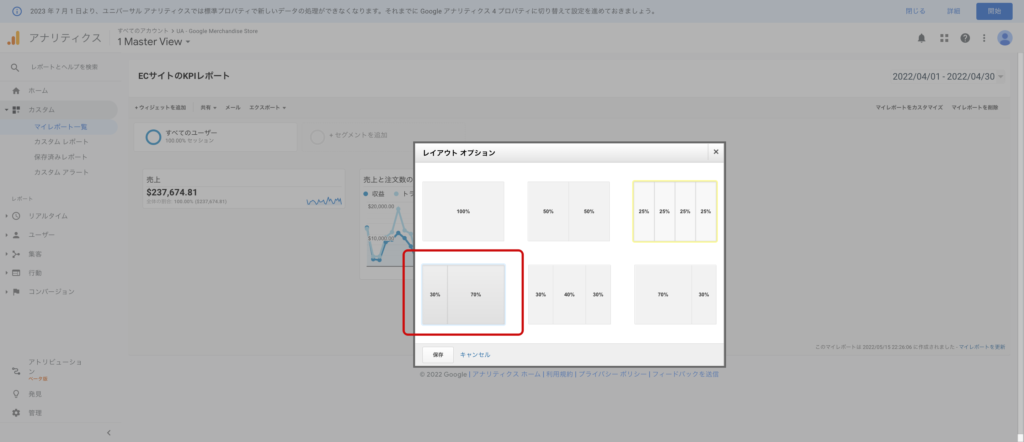This screenshot has width=1024, height=442.
Task: Click the admin gear icon in sidebar
Action: [x=16, y=412]
